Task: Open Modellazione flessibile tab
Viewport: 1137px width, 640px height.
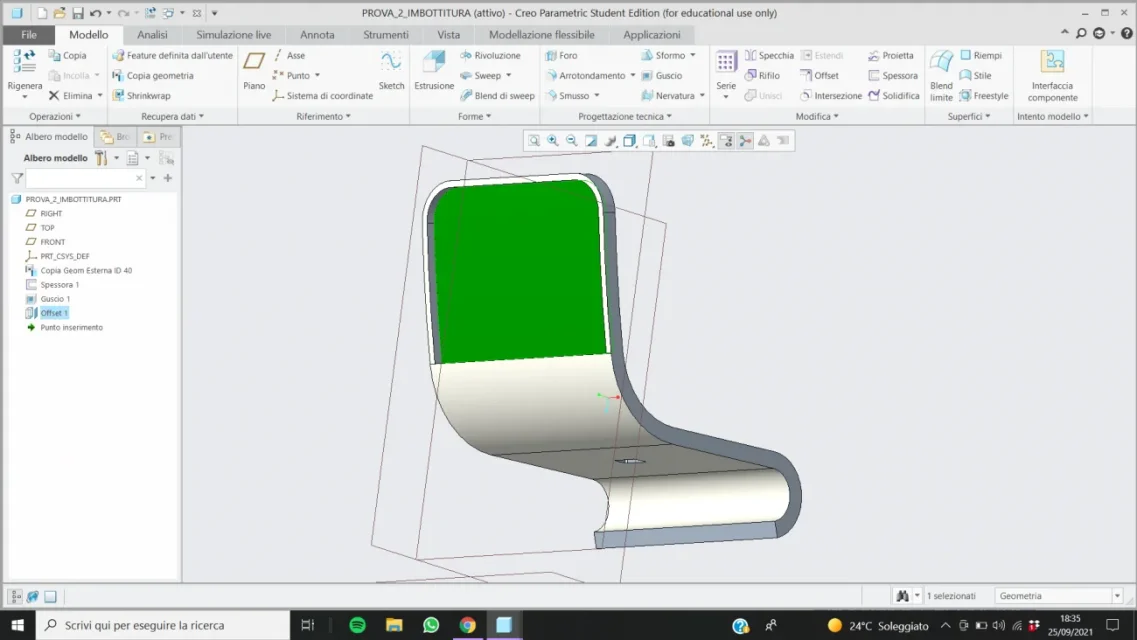Action: [x=542, y=35]
